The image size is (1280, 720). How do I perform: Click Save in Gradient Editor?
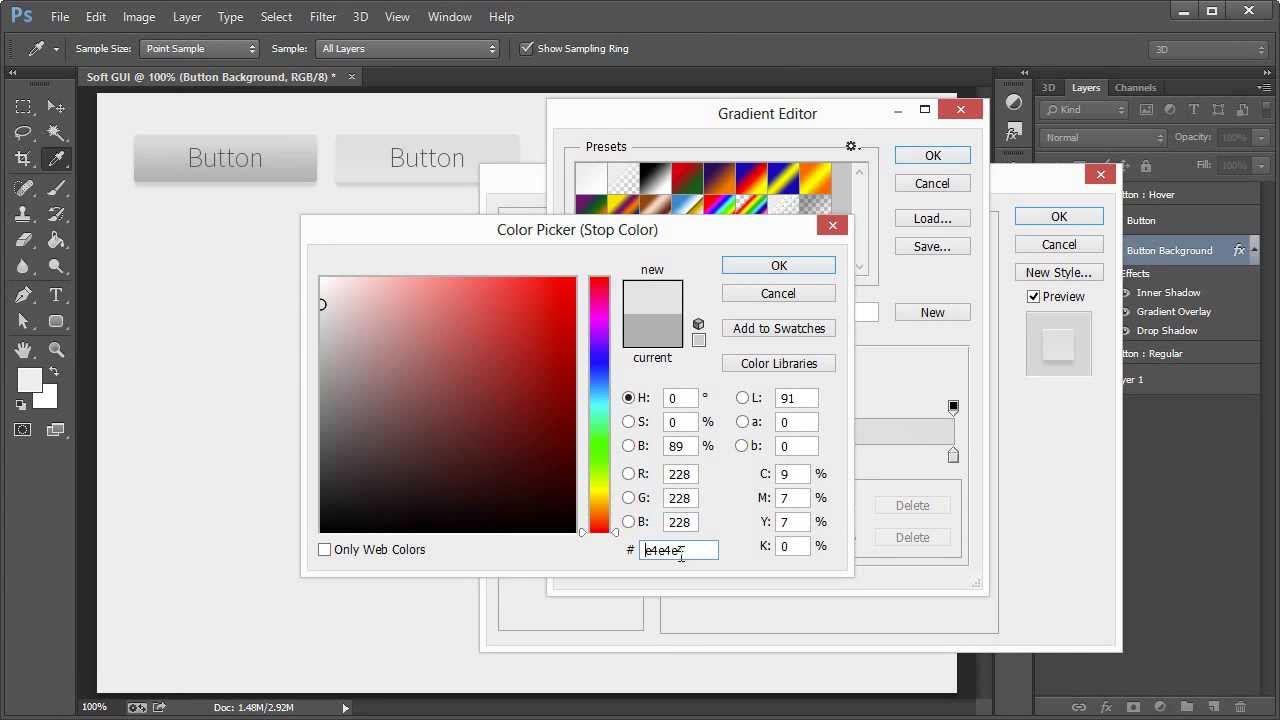pos(932,246)
